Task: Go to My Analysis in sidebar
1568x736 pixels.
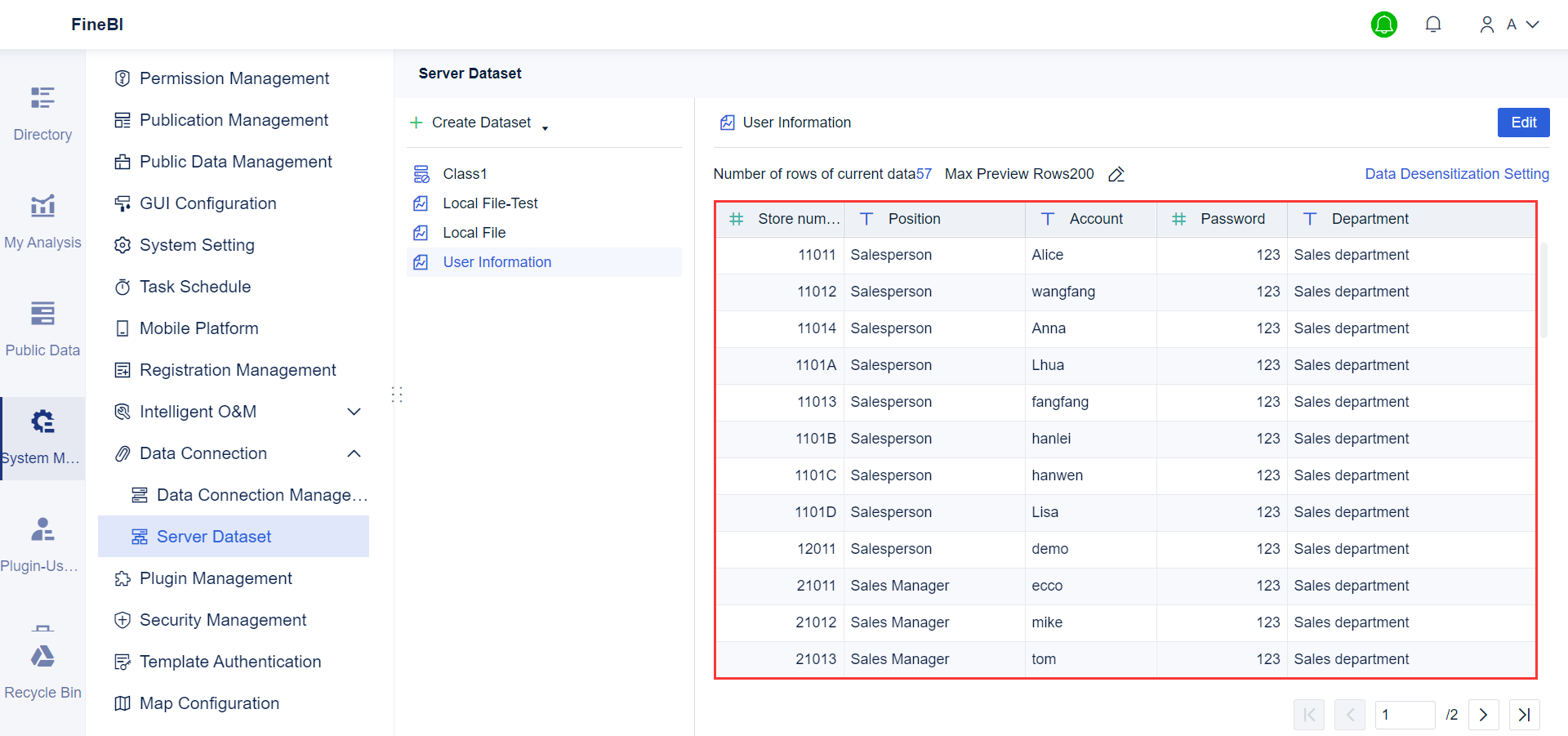Action: point(42,221)
